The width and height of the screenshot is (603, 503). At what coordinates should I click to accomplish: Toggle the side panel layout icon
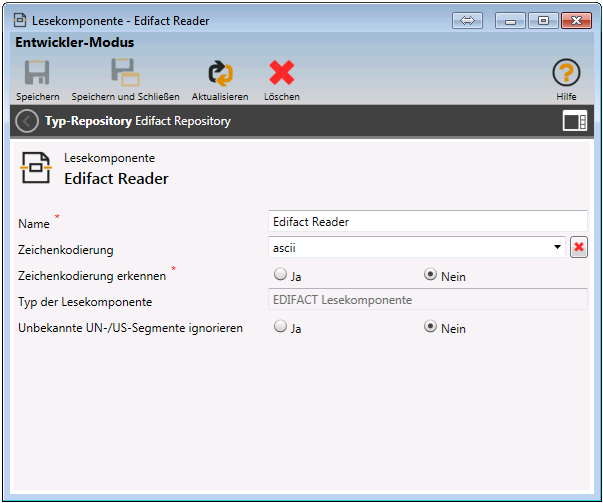click(574, 121)
